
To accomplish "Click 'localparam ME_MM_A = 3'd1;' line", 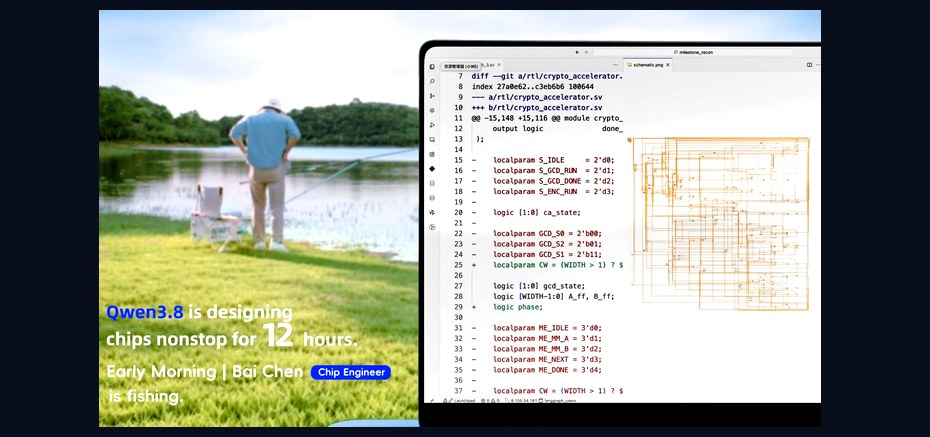I will tap(547, 339).
